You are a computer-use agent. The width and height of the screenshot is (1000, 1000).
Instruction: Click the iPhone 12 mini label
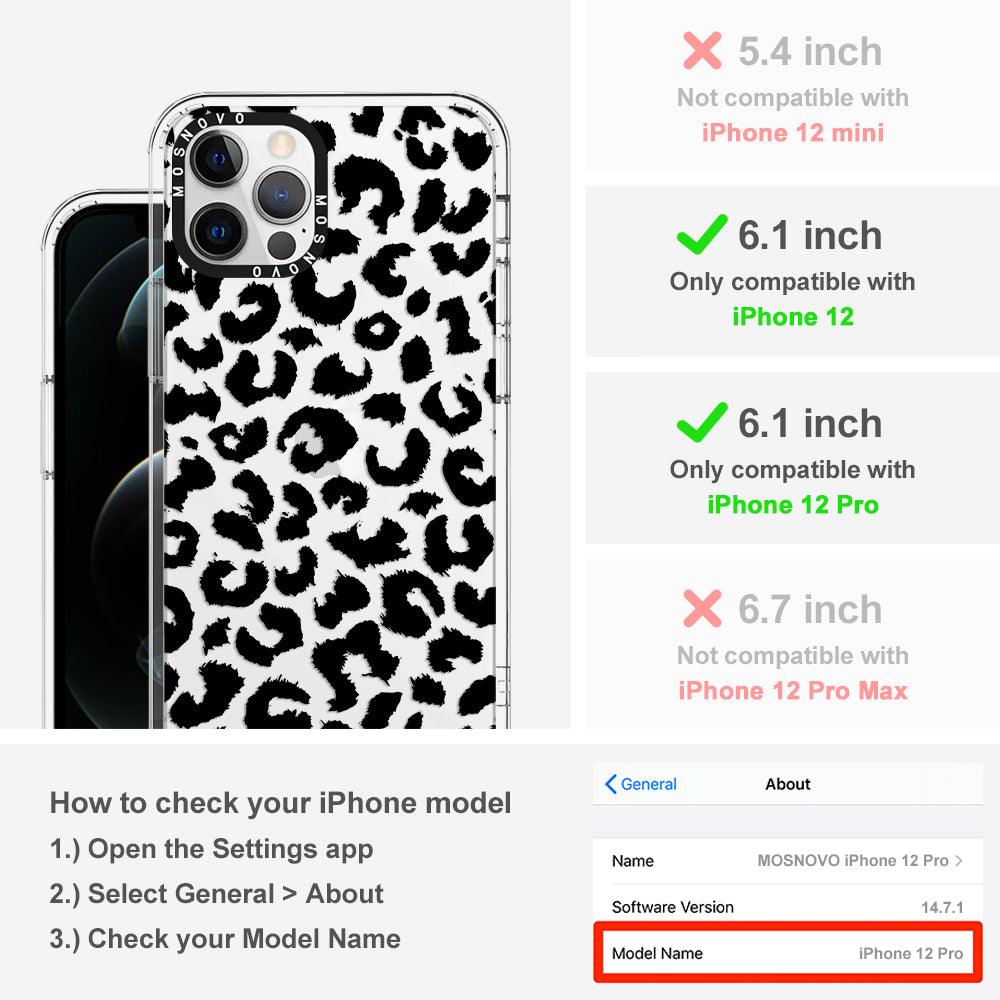point(793,133)
